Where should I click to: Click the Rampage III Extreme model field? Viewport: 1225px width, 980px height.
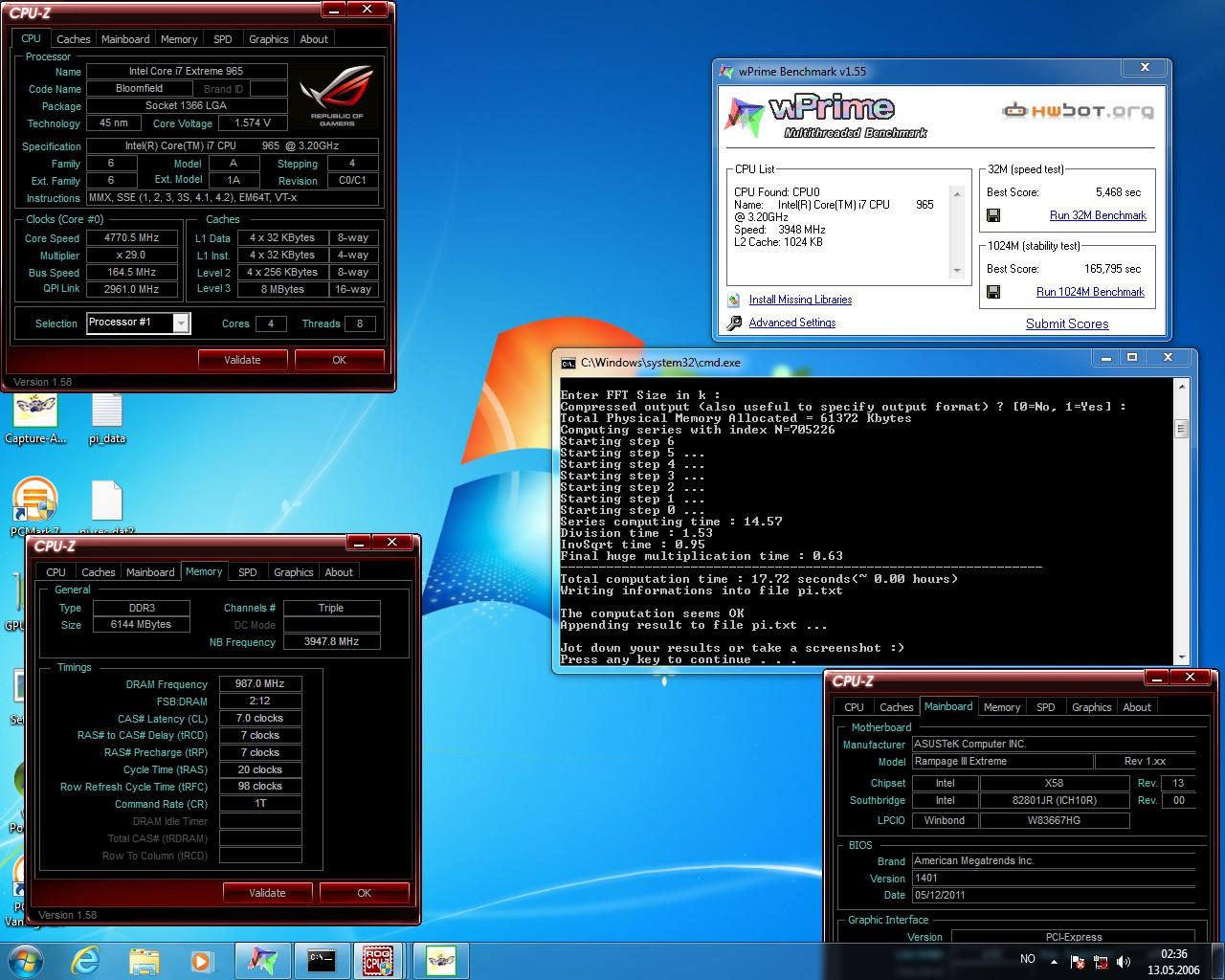tap(1002, 762)
